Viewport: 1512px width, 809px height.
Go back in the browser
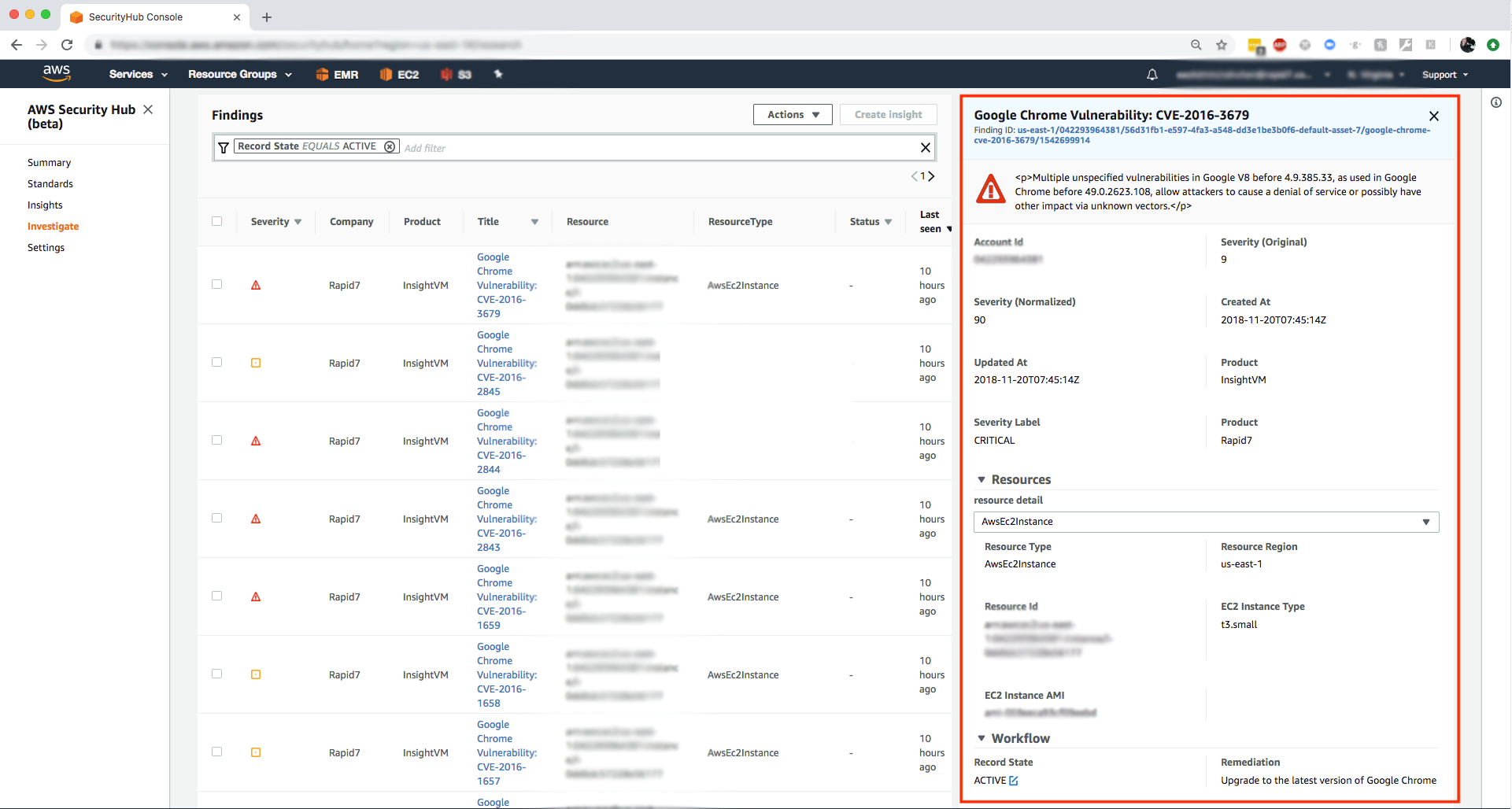[x=17, y=45]
